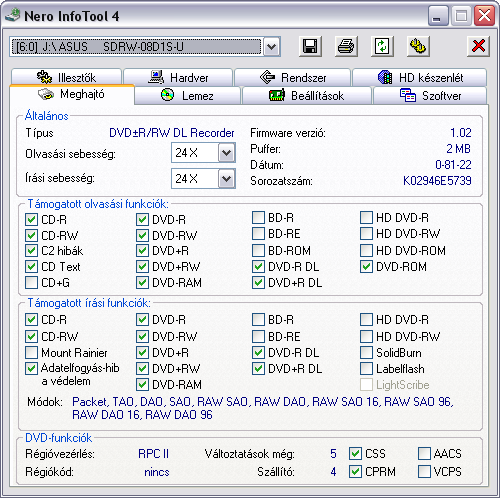
Task: Toggle BD-ROM read checkbox
Action: (x=258, y=251)
